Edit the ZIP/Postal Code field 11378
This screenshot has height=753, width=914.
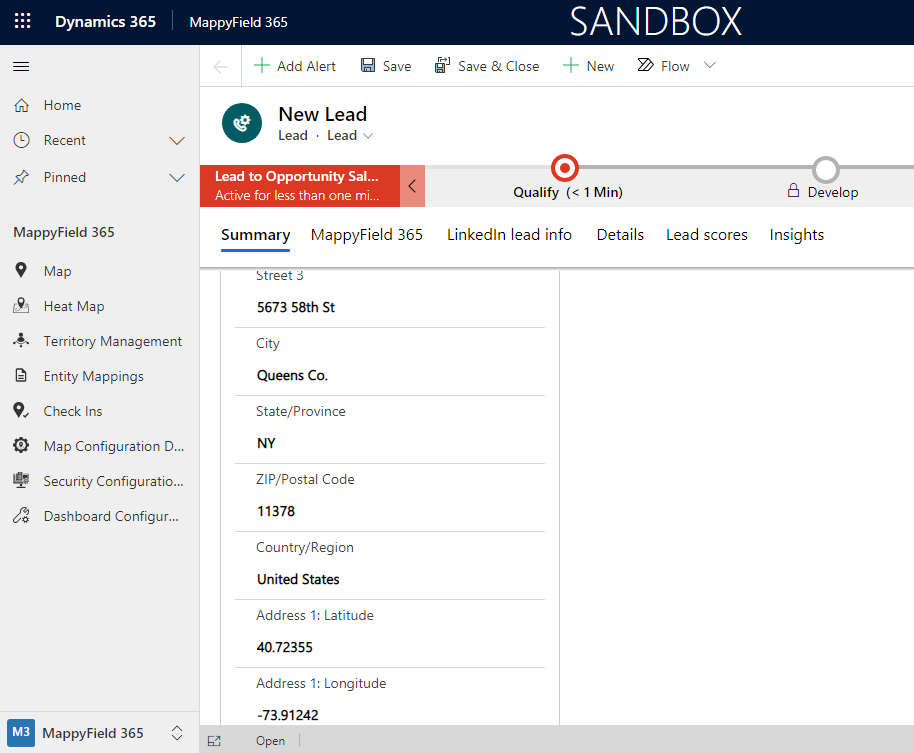[x=389, y=511]
